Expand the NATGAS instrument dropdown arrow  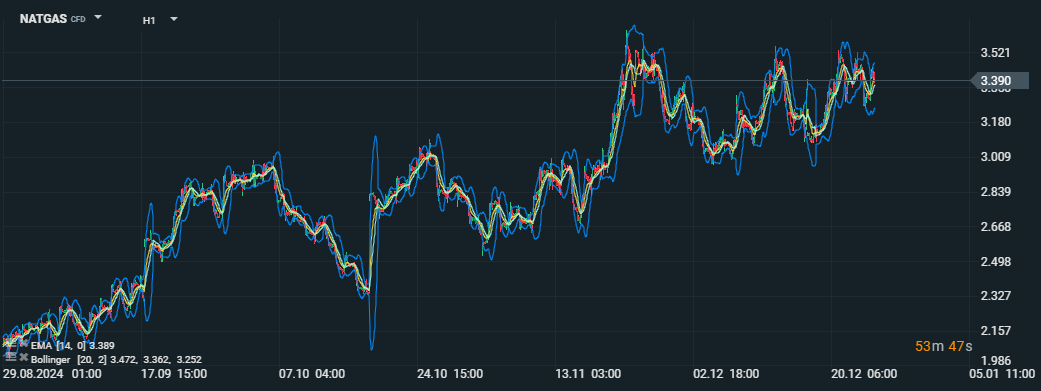tap(98, 18)
